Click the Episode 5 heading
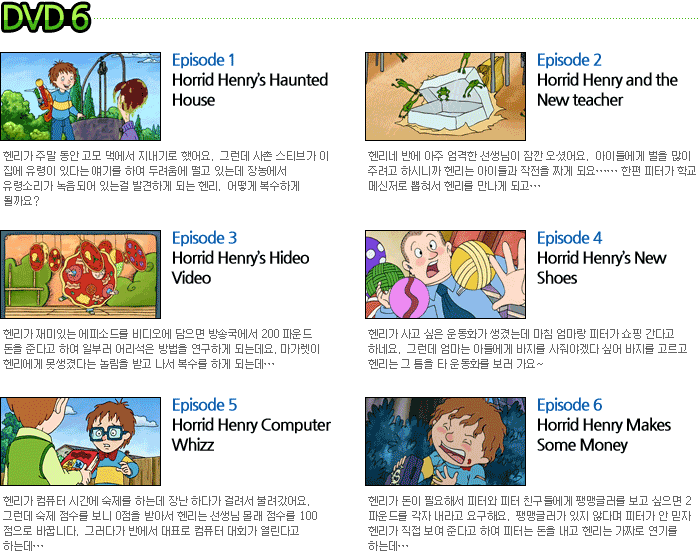 pos(204,405)
